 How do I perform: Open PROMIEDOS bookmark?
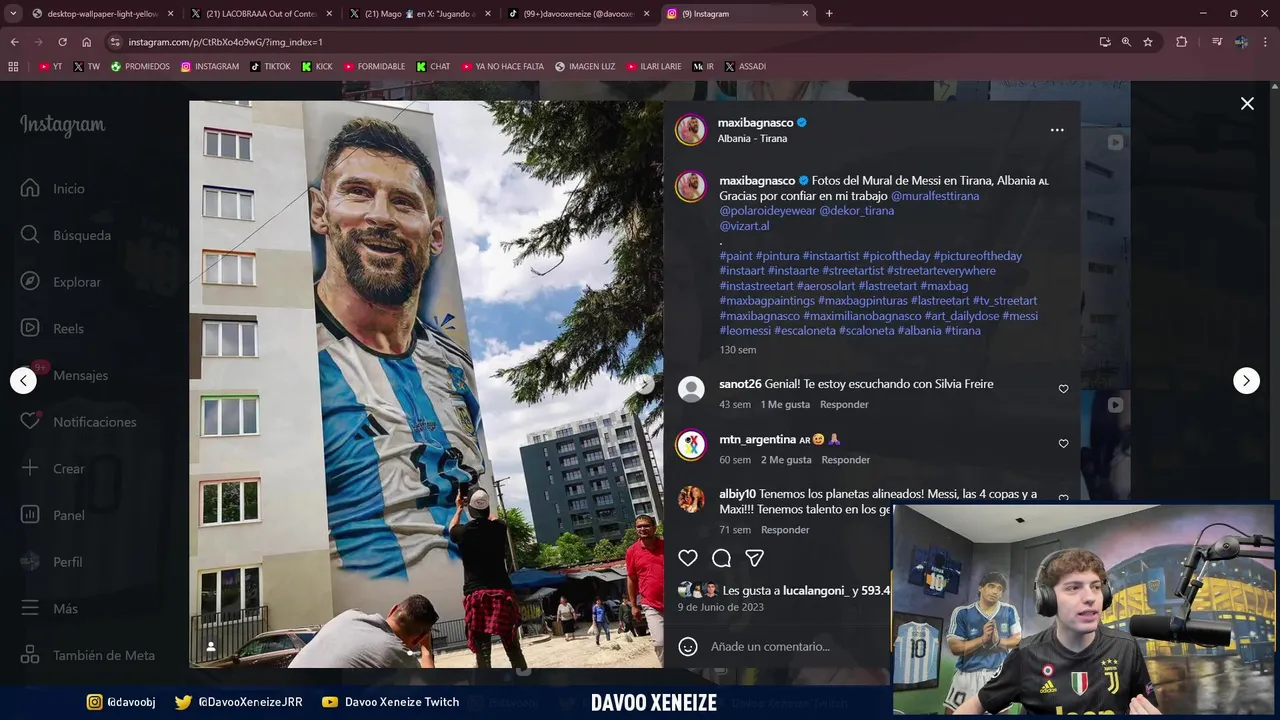coord(140,66)
